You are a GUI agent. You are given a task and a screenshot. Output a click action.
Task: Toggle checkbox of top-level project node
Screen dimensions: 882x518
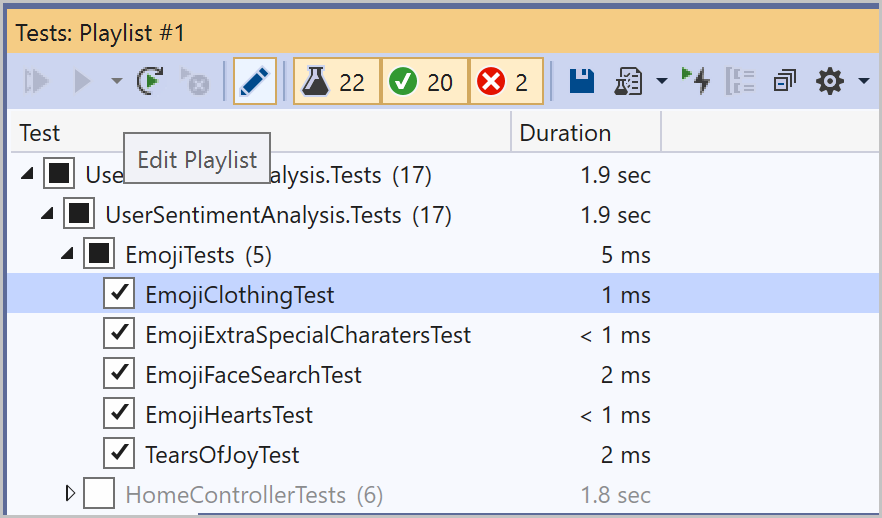[x=58, y=173]
